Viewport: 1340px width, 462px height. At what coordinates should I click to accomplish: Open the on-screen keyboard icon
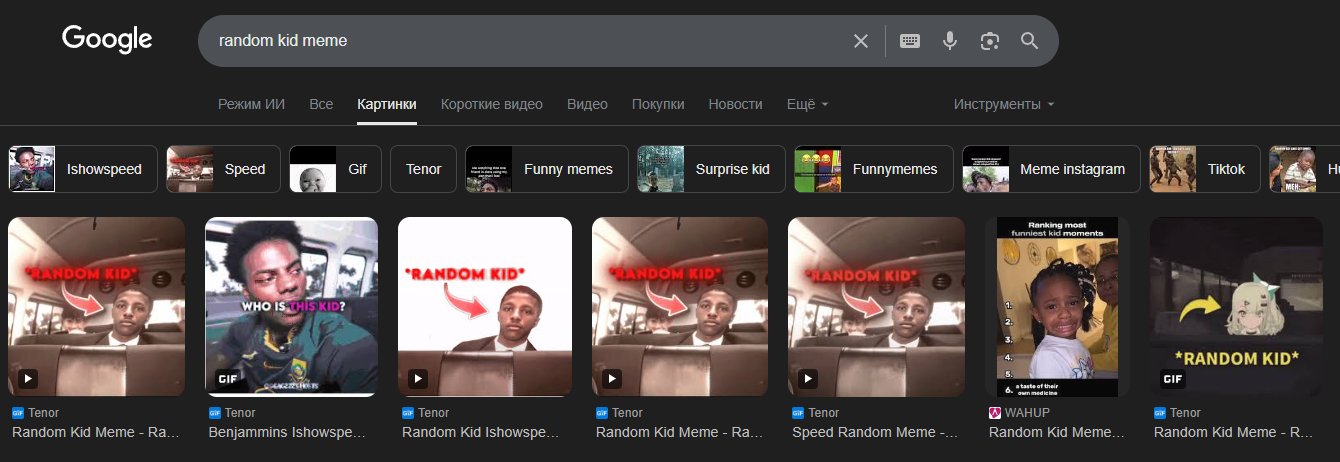909,41
